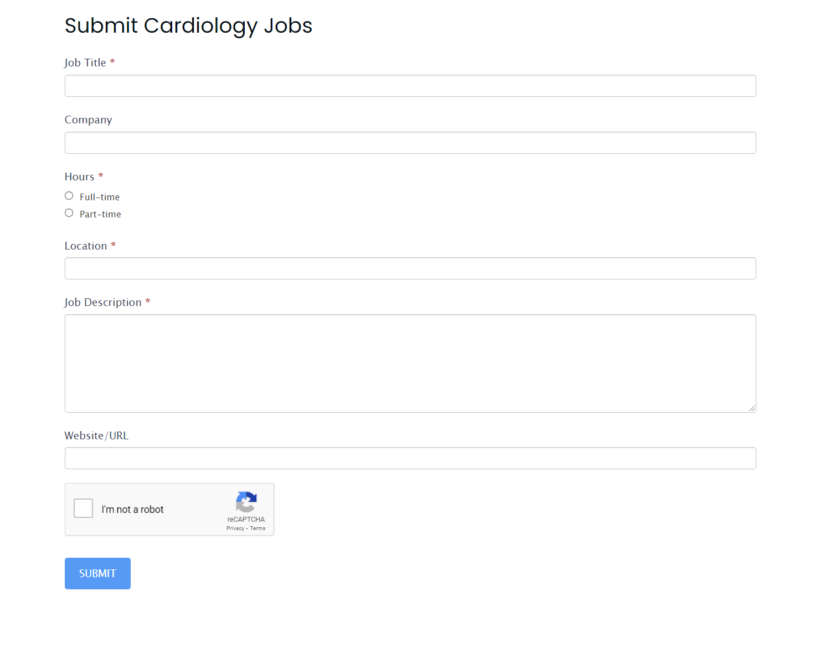Open the reCAPTCHA Privacy link

[x=234, y=530]
